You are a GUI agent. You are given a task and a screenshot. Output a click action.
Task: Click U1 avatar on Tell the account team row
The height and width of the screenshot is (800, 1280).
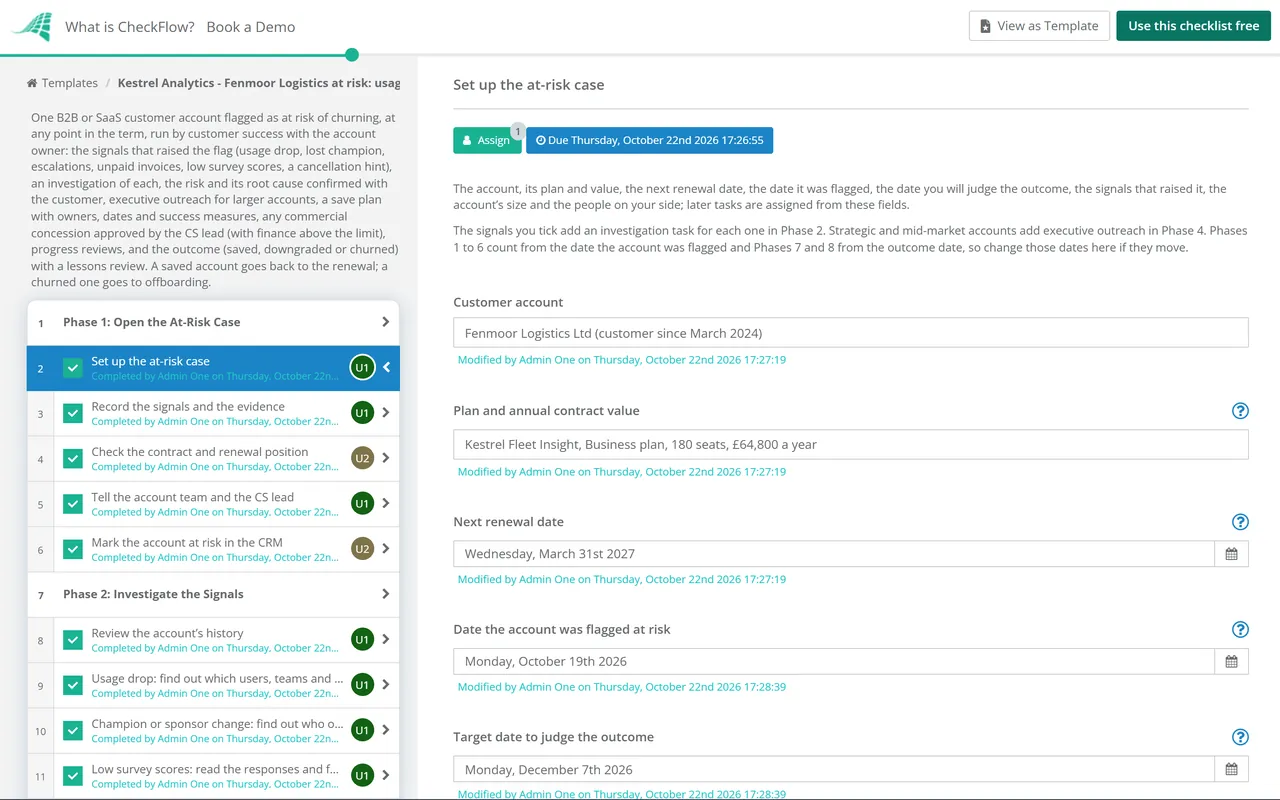(x=362, y=504)
